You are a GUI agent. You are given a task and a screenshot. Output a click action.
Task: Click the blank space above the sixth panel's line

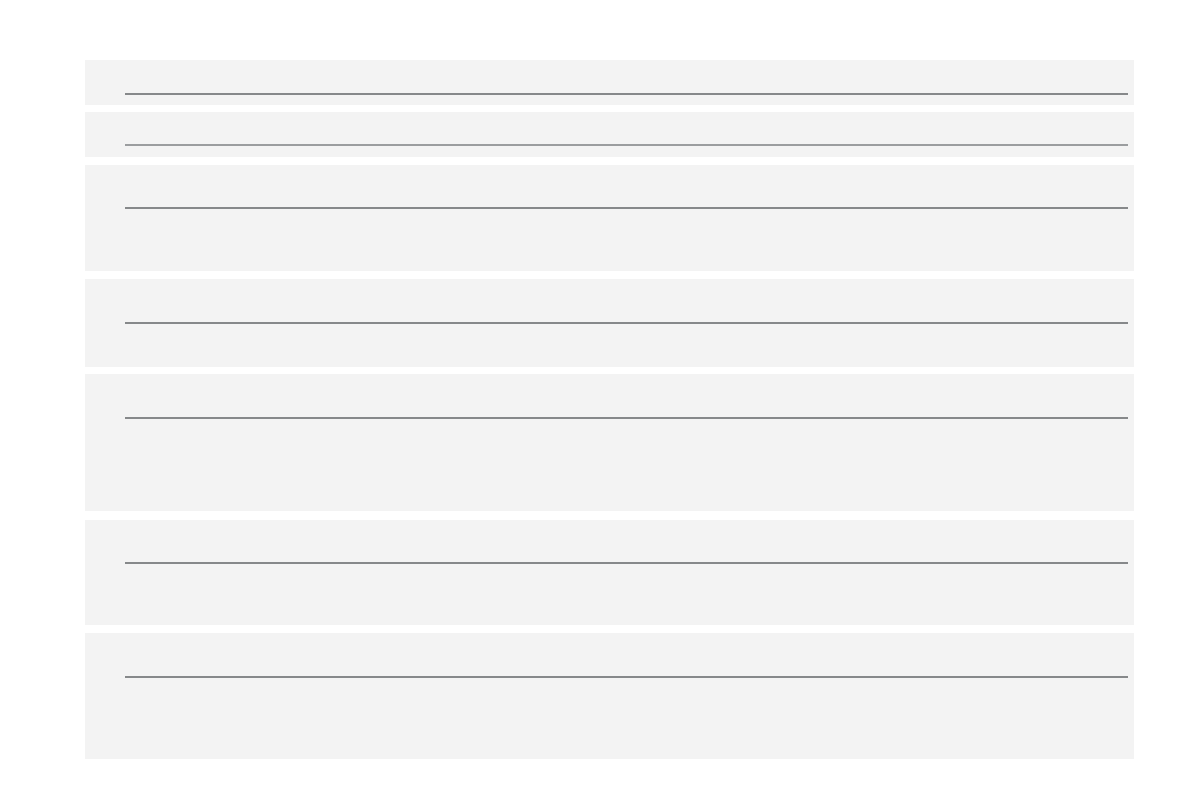coord(625,541)
